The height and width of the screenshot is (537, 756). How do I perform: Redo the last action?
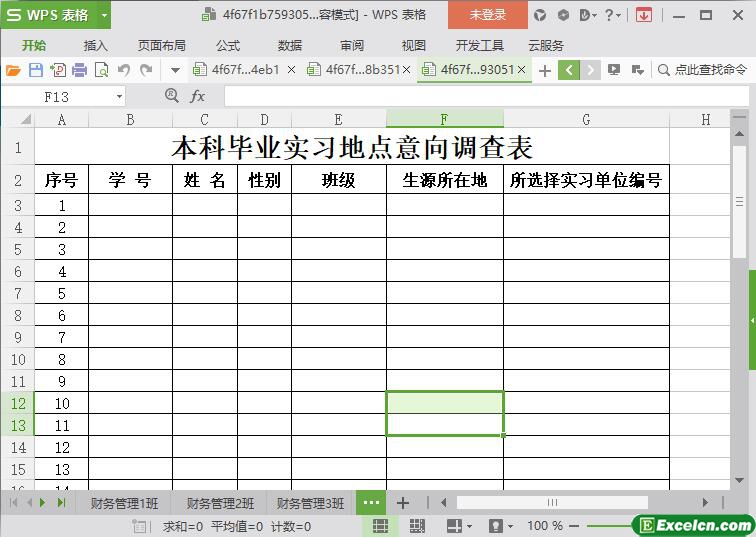tap(146, 70)
